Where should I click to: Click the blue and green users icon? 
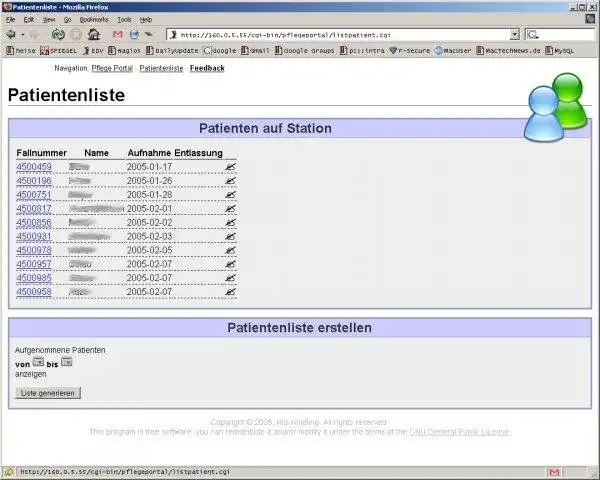[x=556, y=107]
